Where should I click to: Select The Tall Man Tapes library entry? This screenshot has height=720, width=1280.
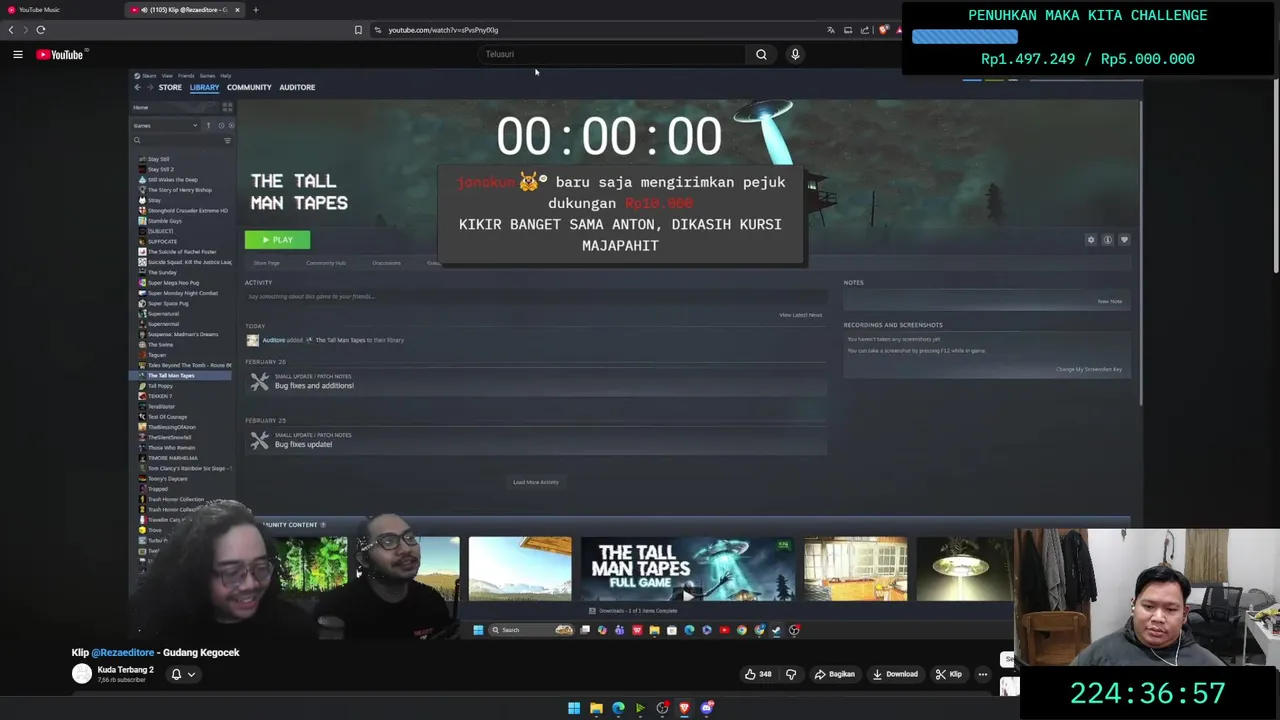click(180, 376)
